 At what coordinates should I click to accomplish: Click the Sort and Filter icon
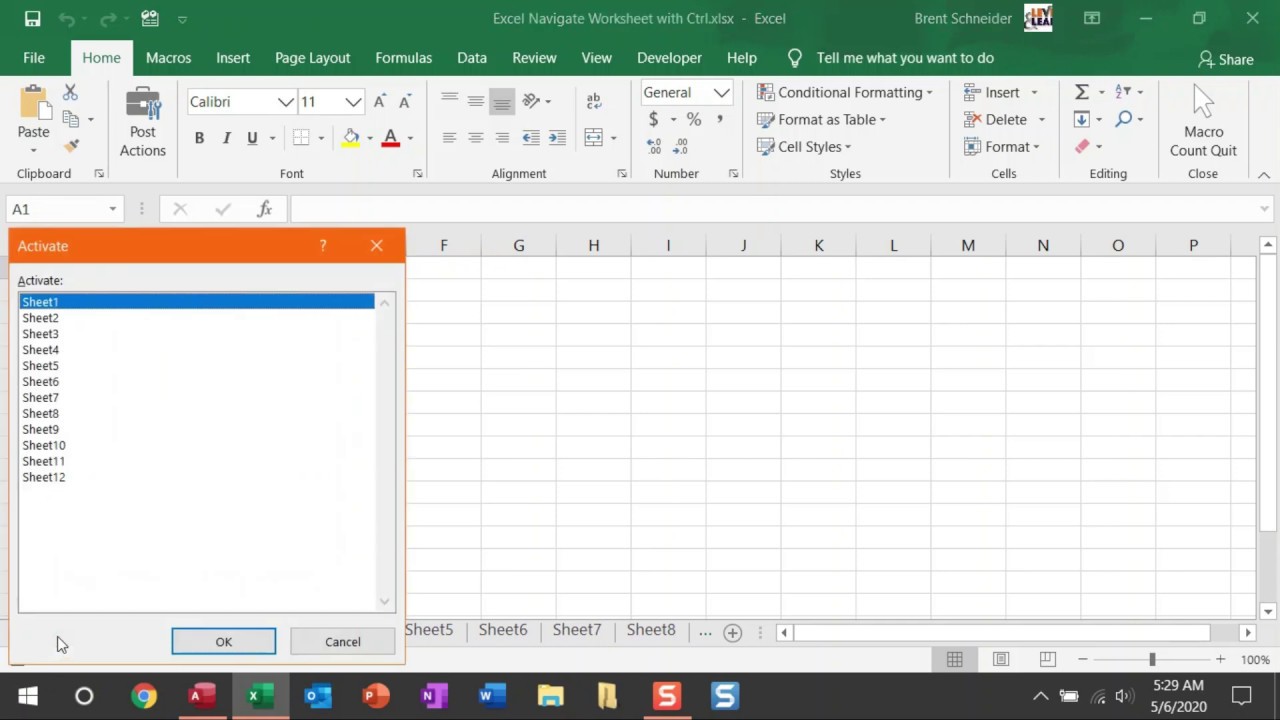coord(1123,92)
